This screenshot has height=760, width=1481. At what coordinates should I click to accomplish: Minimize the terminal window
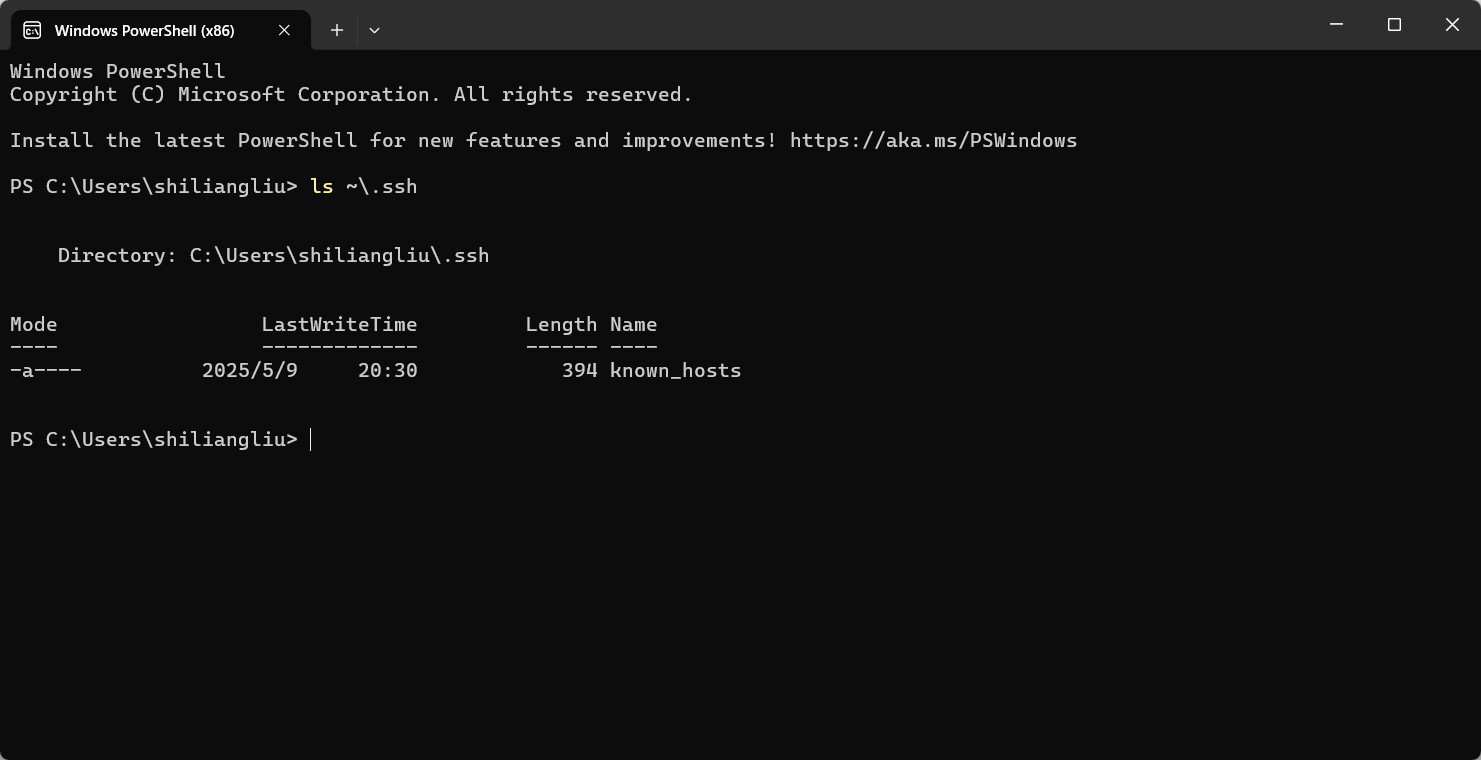pyautogui.click(x=1336, y=24)
